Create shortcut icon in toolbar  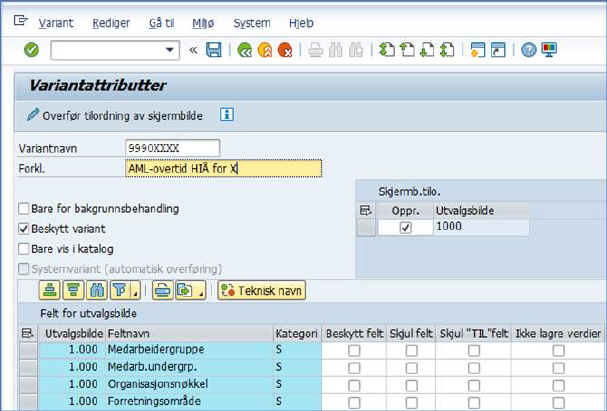point(498,50)
